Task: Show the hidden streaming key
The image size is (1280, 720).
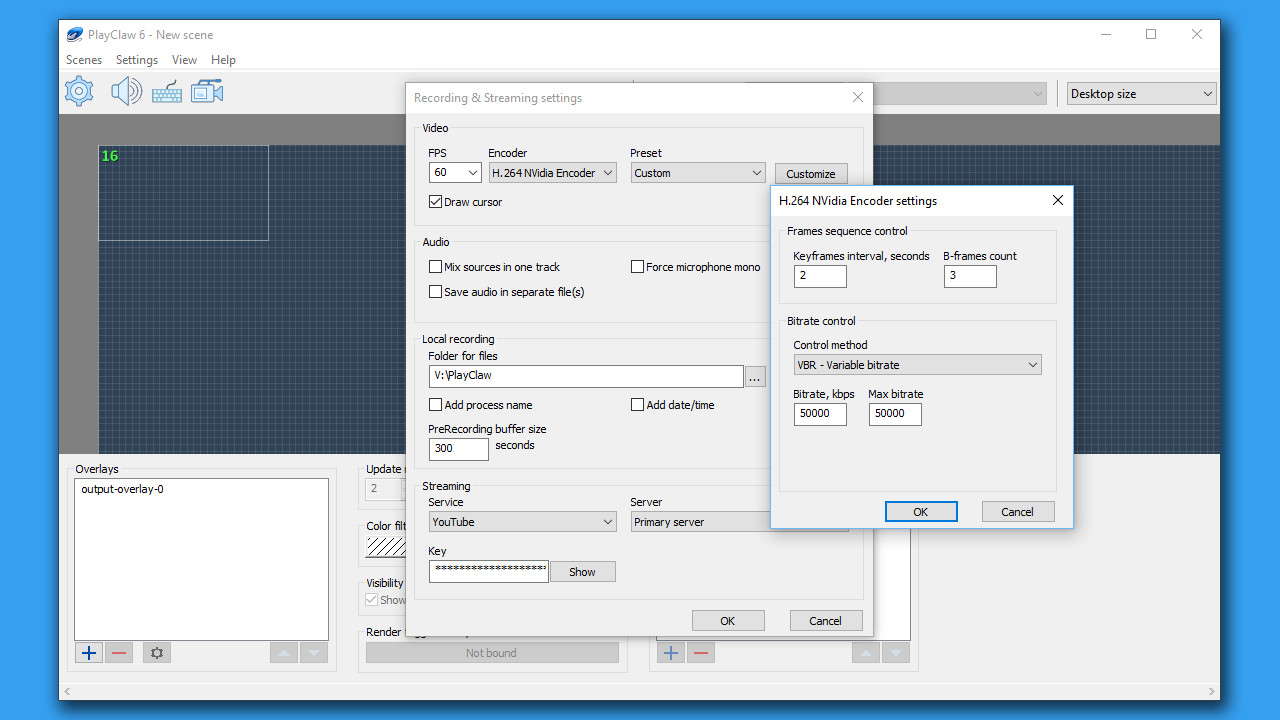Action: (x=582, y=571)
